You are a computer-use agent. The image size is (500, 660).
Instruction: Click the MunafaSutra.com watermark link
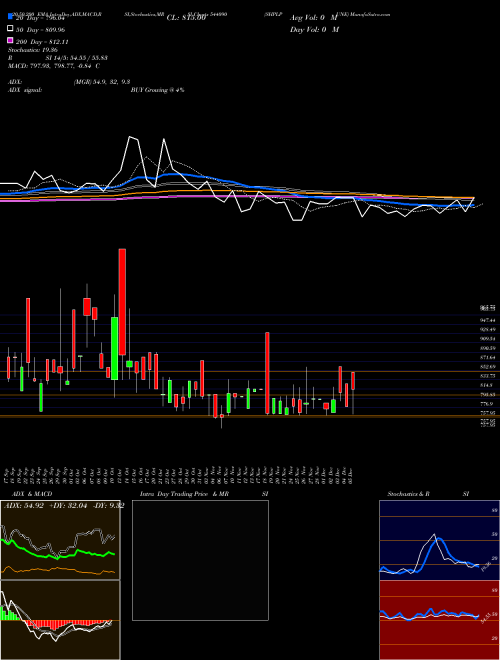[x=370, y=14]
